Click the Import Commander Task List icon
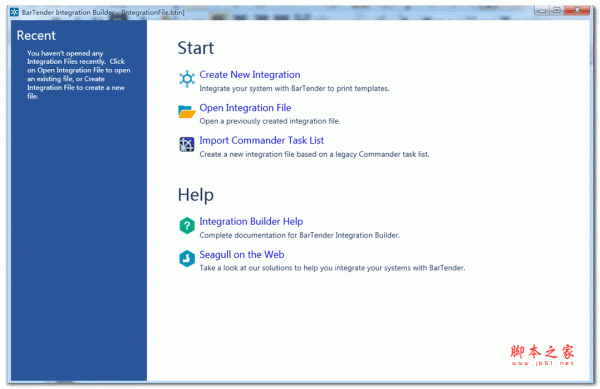The height and width of the screenshot is (389, 600). coord(187,144)
